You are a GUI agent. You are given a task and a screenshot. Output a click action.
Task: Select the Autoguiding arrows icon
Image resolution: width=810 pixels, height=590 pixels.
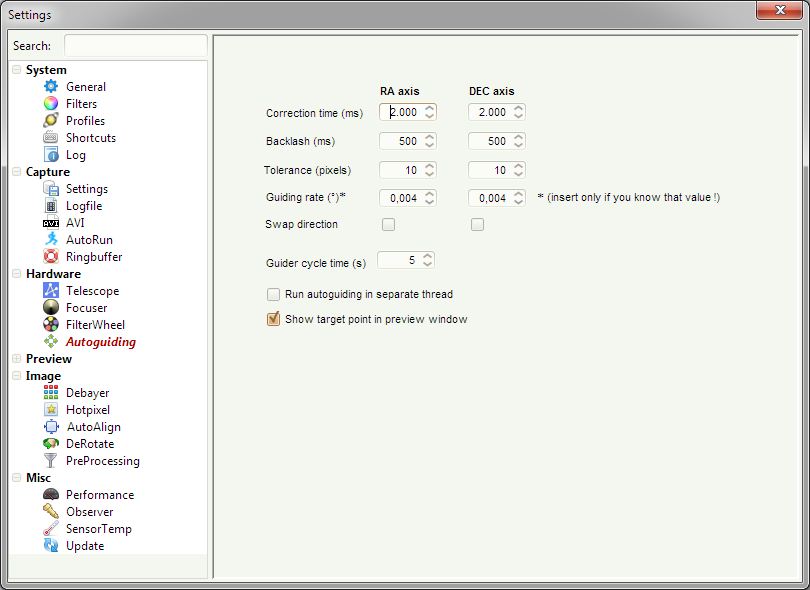pos(51,341)
